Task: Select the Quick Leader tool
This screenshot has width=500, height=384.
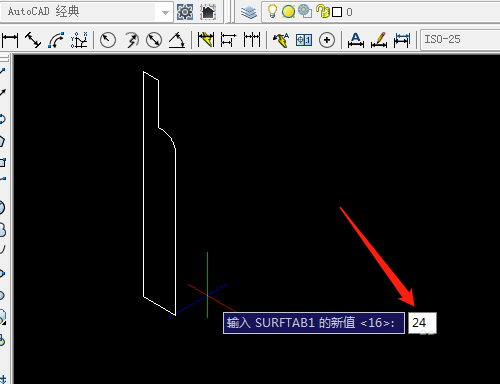Action: pos(281,40)
